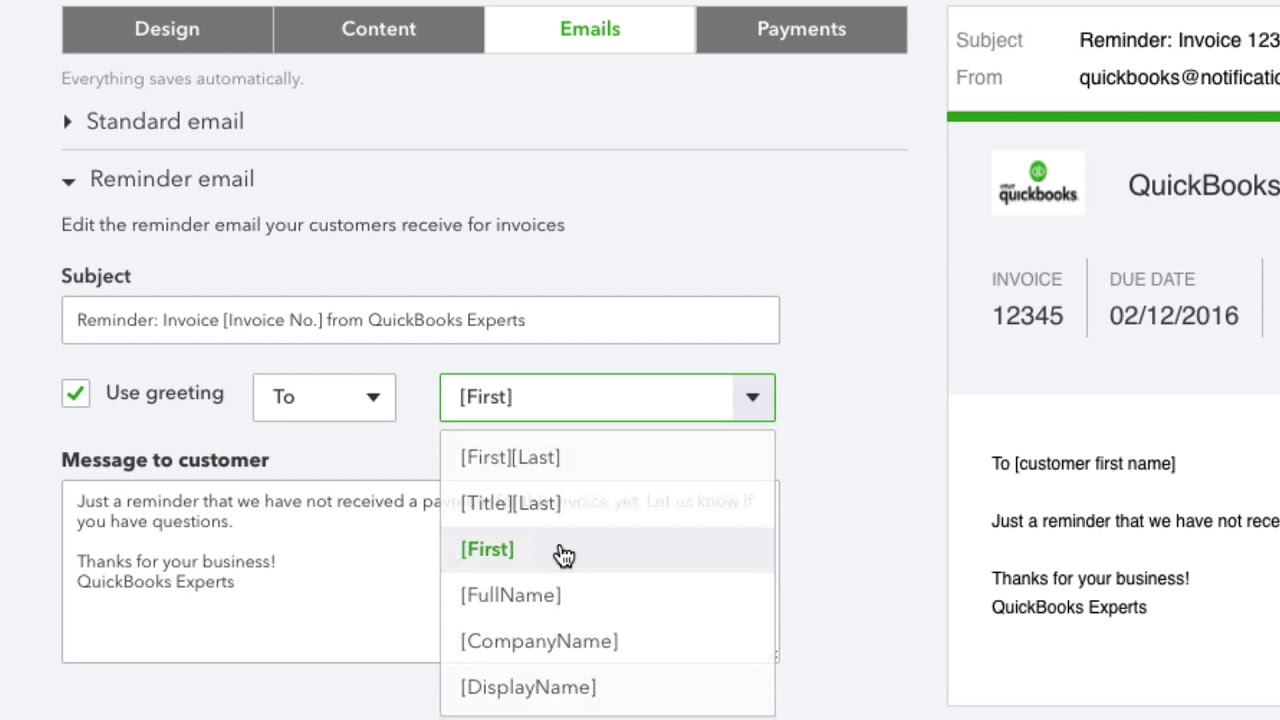
Task: Choose [First][Last] from the list
Action: coord(510,457)
